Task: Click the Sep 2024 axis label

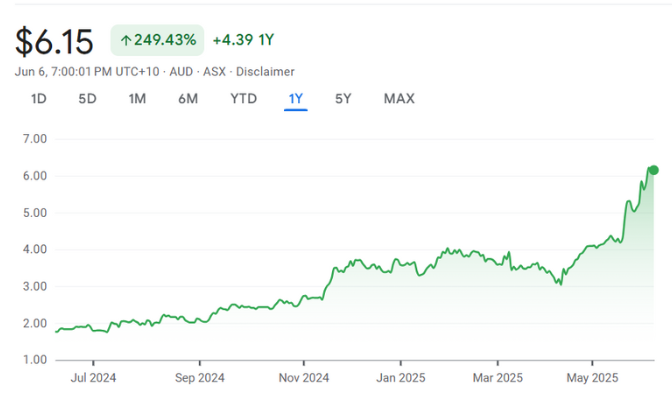Action: pyautogui.click(x=200, y=378)
